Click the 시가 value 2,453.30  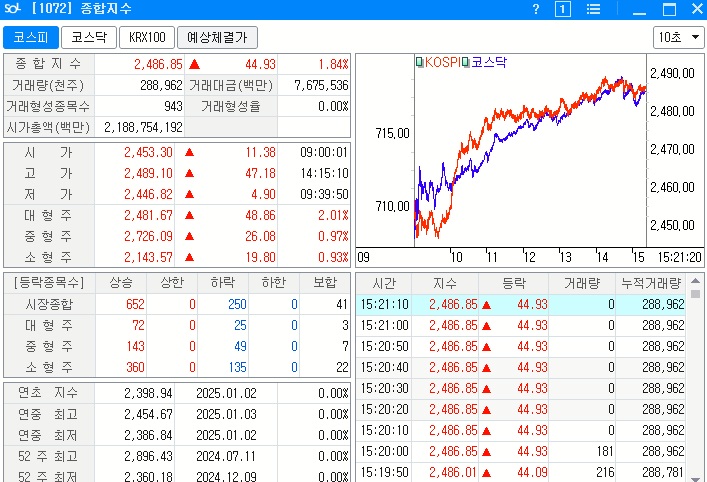[x=148, y=152]
